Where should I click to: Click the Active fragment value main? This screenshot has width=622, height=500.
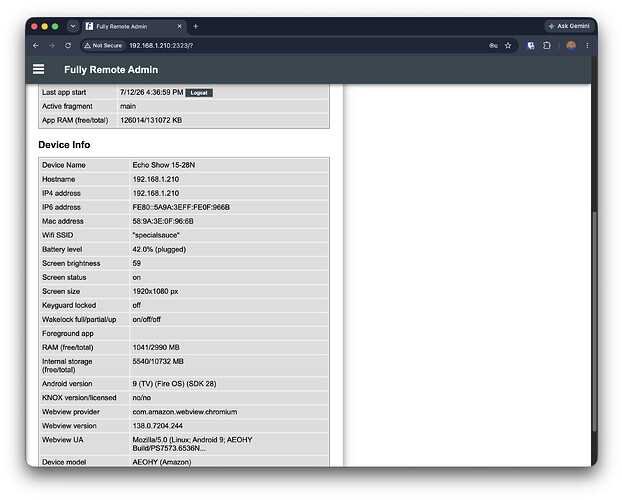point(128,106)
